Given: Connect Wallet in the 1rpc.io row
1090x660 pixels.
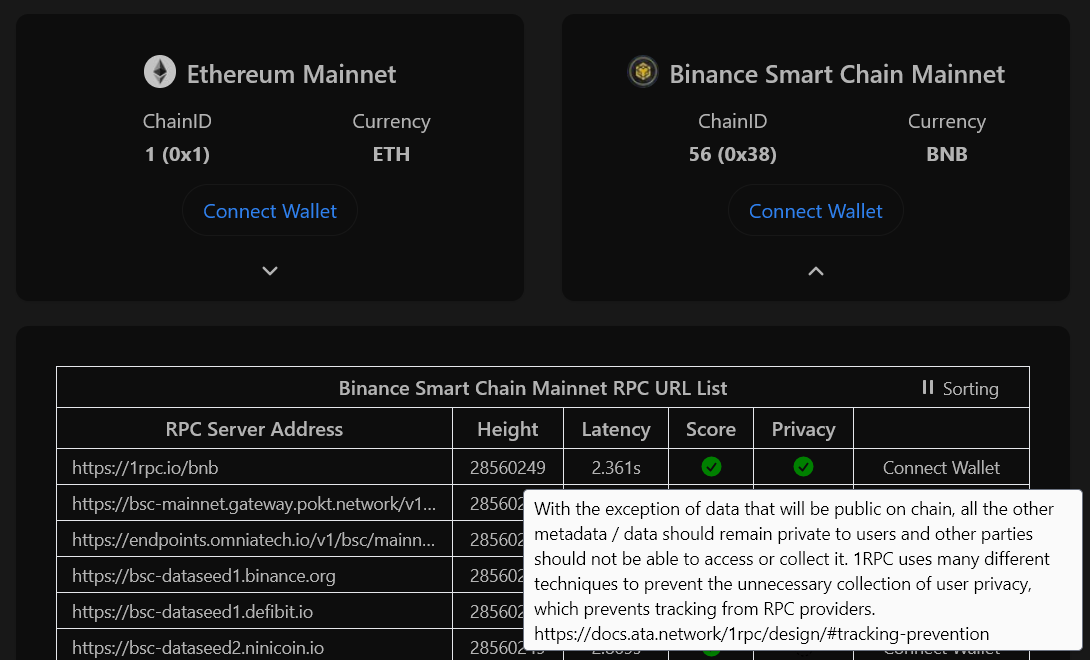Looking at the screenshot, I should point(941,467).
